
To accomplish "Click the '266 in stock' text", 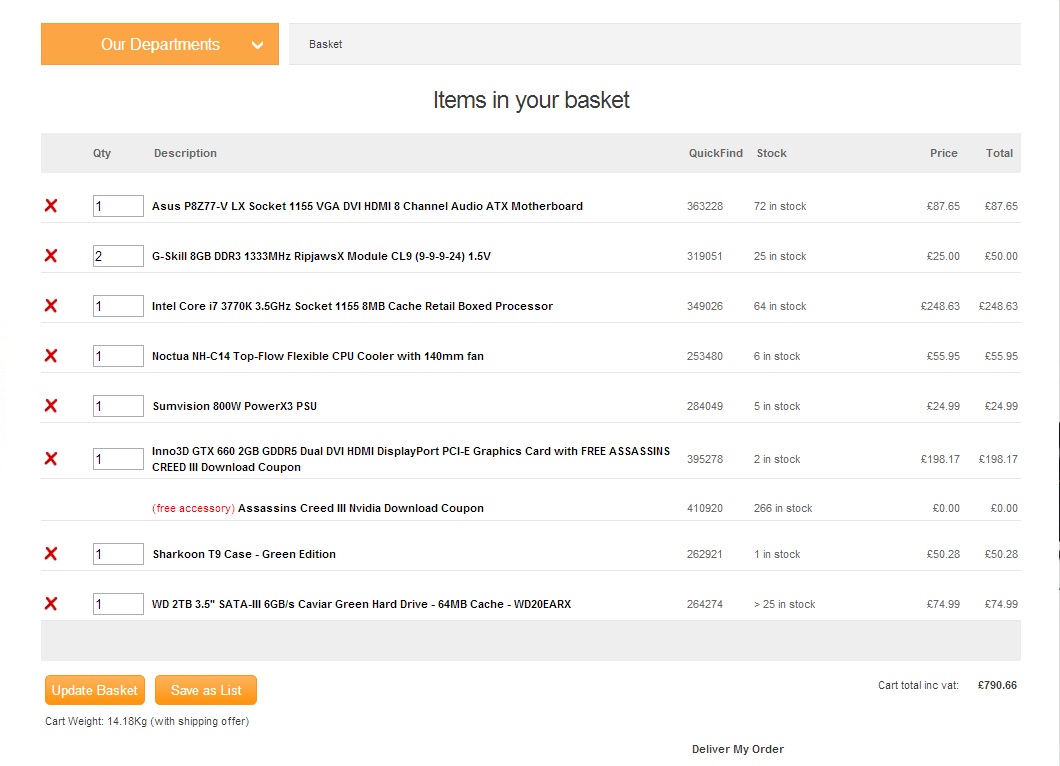I will (x=783, y=508).
